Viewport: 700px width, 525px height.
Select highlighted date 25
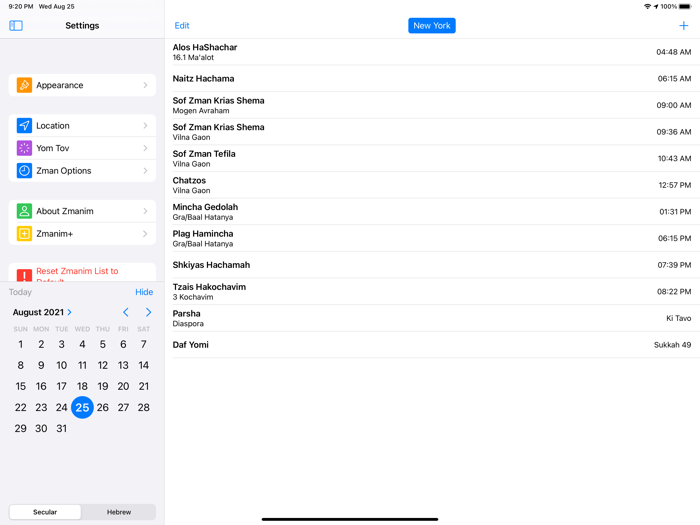tap(82, 407)
